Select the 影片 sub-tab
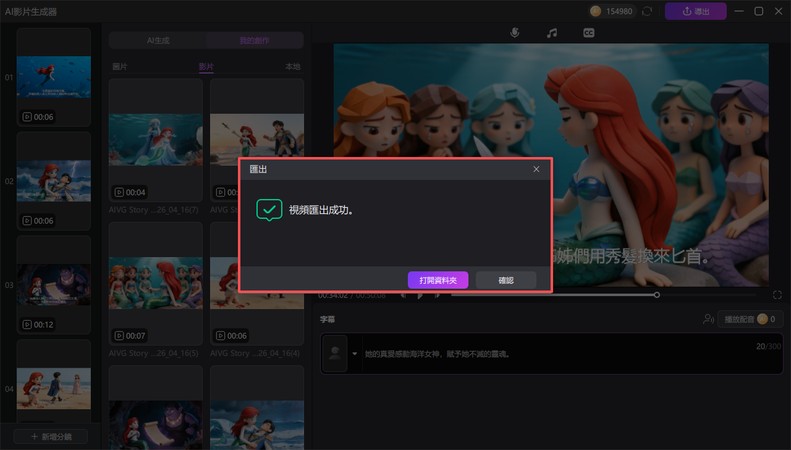This screenshot has width=791, height=450. click(206, 67)
